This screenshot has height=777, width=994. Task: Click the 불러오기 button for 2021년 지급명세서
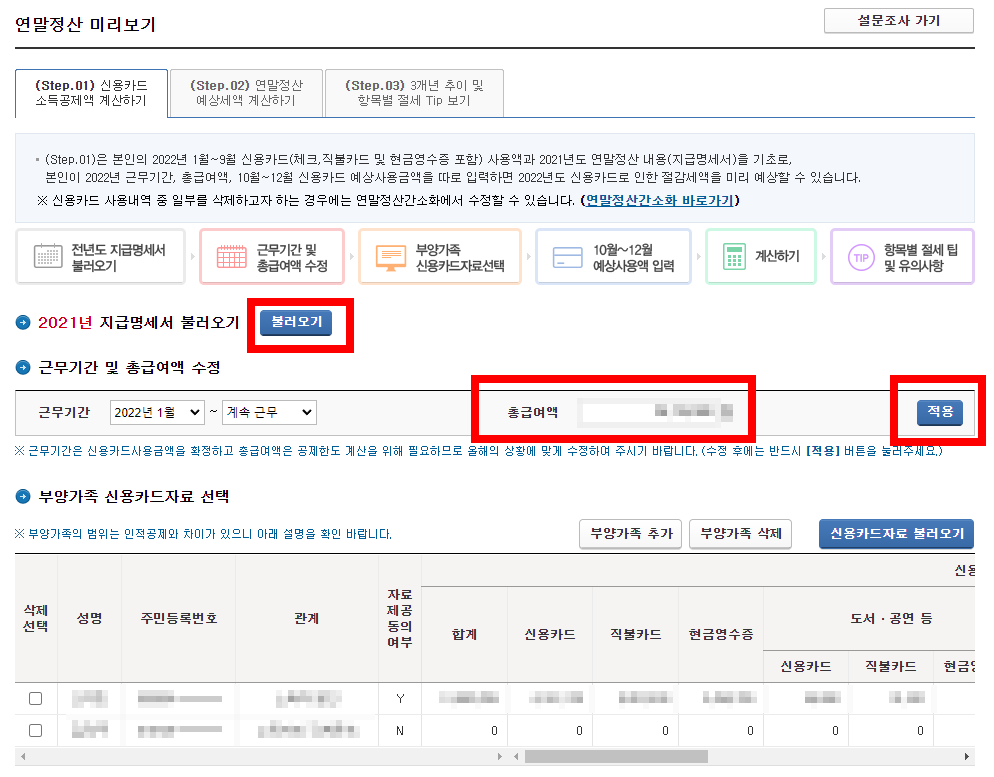(x=297, y=324)
